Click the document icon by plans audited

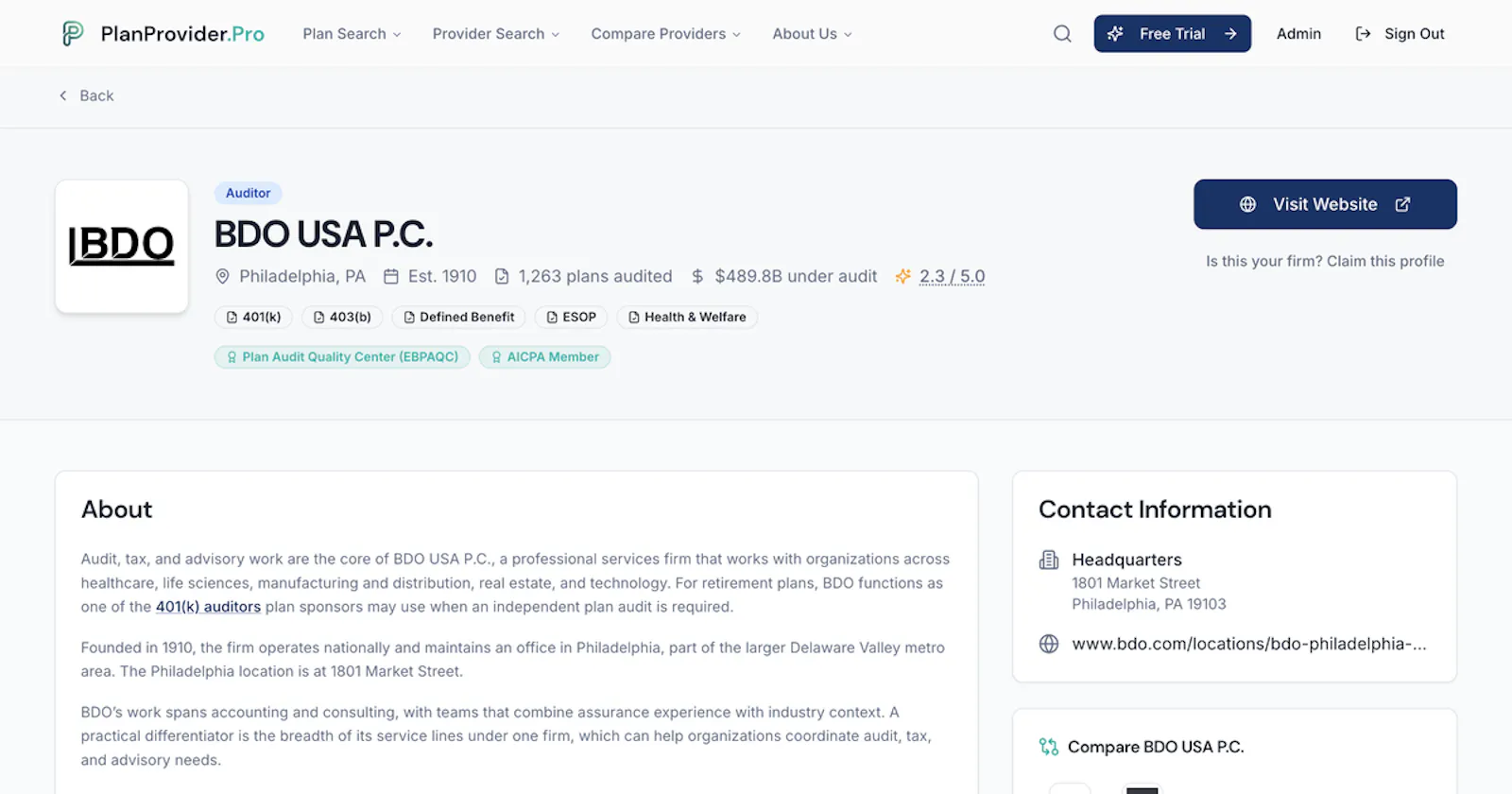coord(502,276)
